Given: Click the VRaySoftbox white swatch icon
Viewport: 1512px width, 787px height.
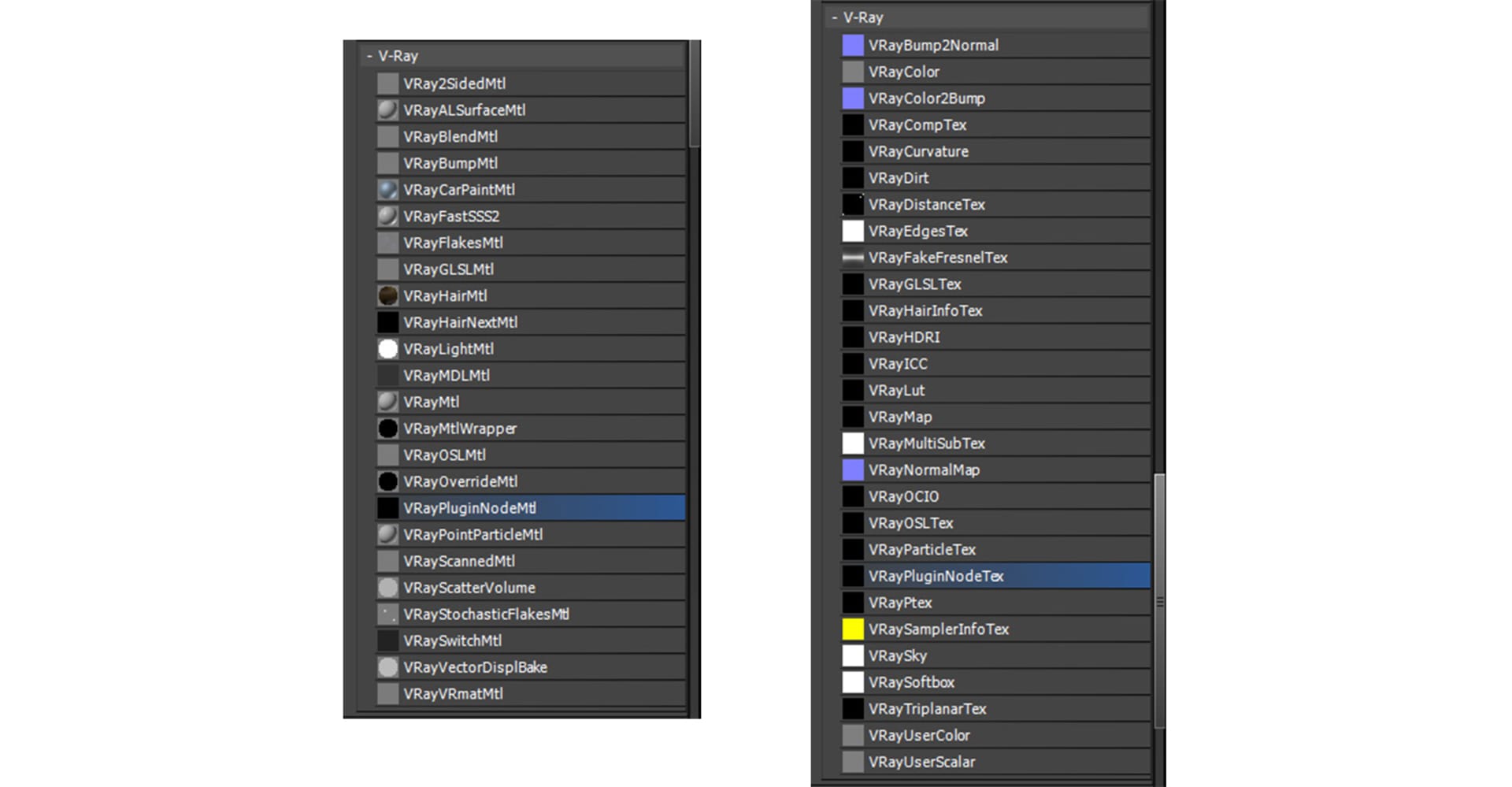Looking at the screenshot, I should (x=853, y=682).
